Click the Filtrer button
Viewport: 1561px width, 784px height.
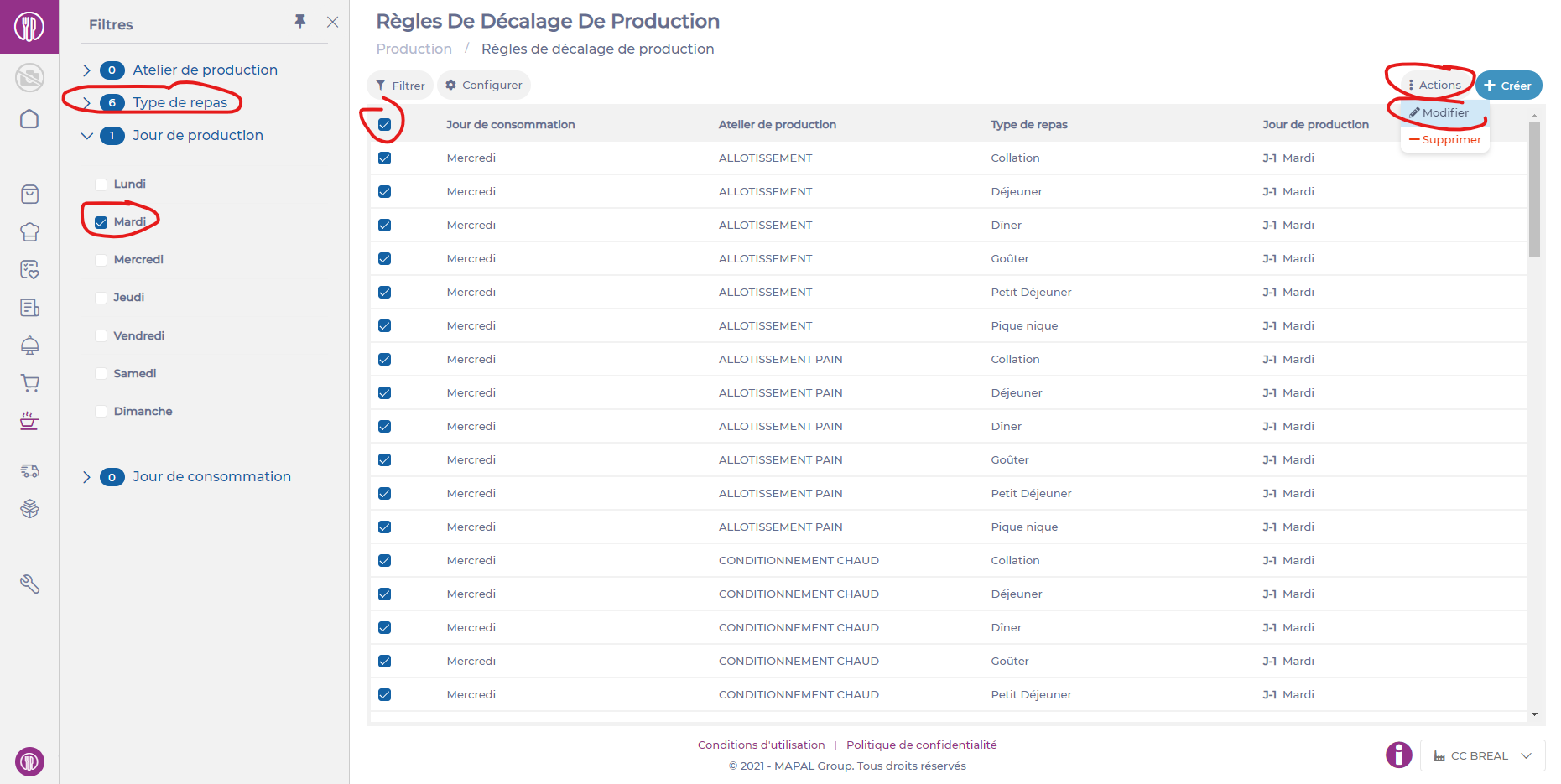(400, 85)
